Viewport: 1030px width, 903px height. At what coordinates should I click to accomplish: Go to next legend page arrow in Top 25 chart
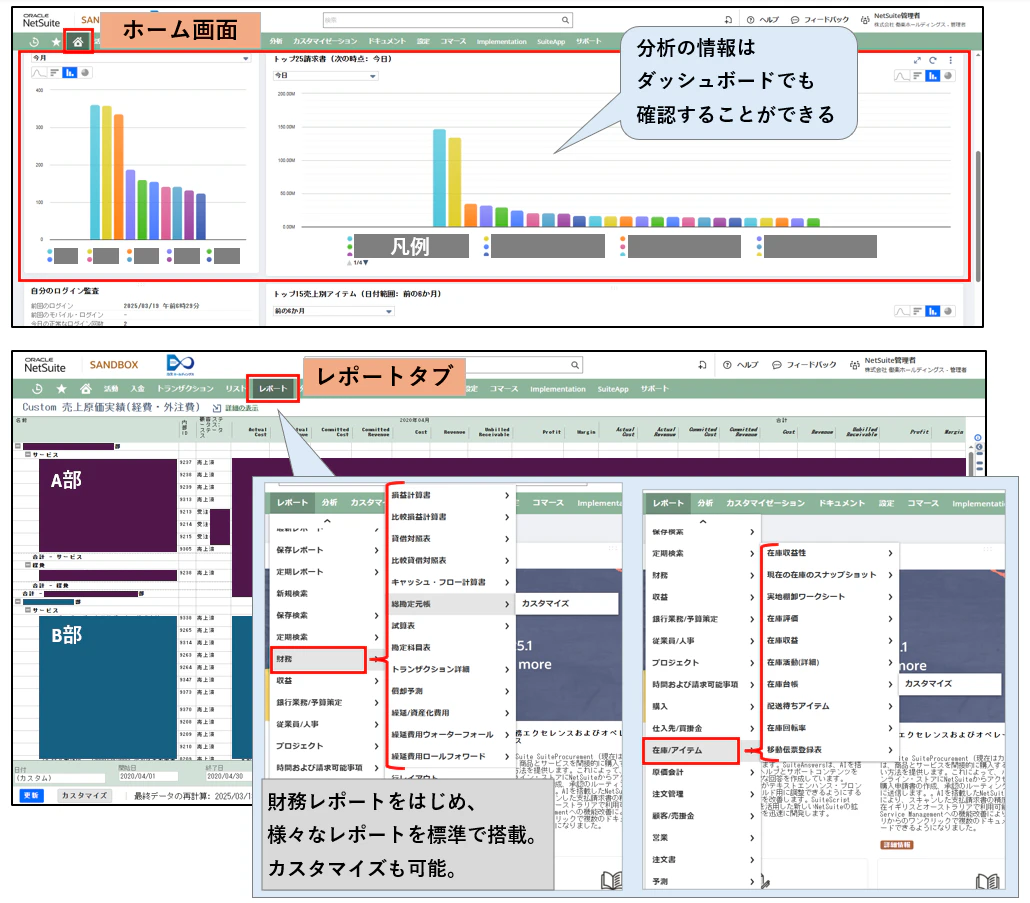click(x=366, y=263)
